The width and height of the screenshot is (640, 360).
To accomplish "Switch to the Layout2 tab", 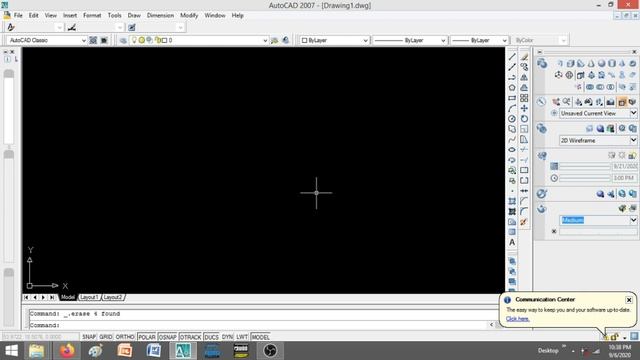I will (x=113, y=297).
